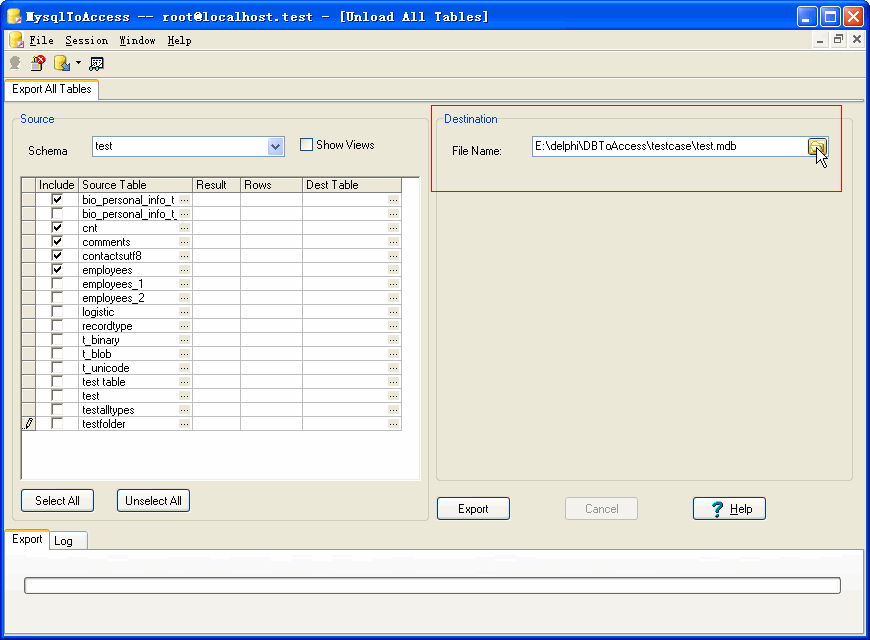Image resolution: width=870 pixels, height=640 pixels.
Task: Click the ellipsis beside source table logistic
Action: coord(184,312)
